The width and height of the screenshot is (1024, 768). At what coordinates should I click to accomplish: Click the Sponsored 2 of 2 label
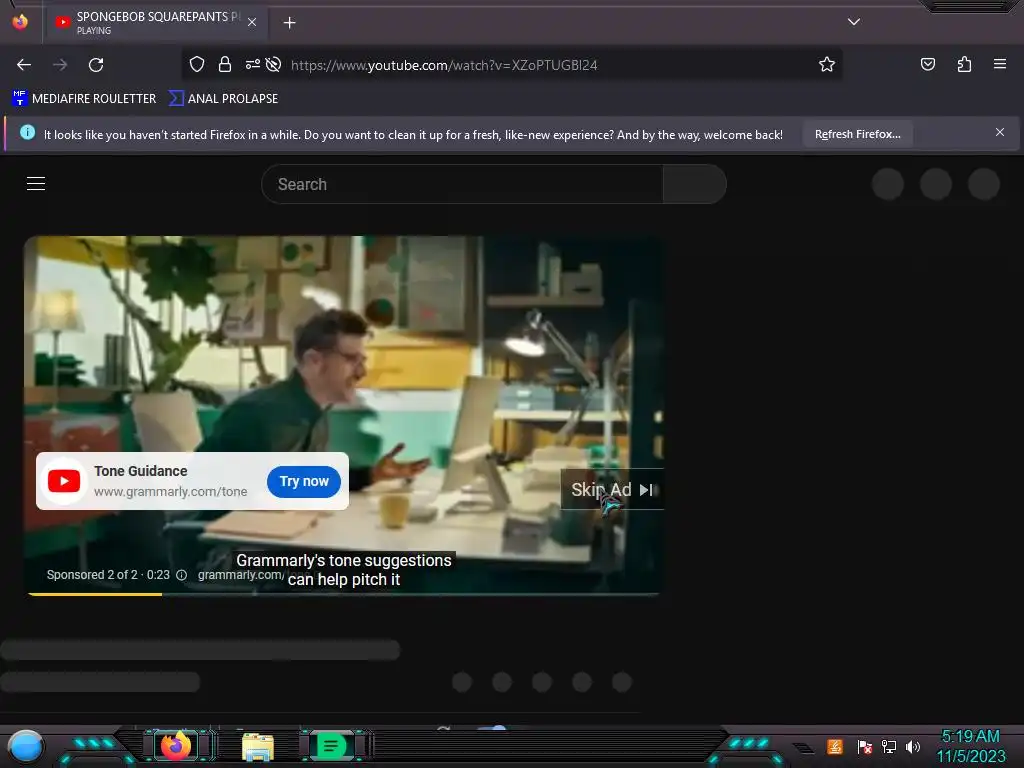(92, 575)
